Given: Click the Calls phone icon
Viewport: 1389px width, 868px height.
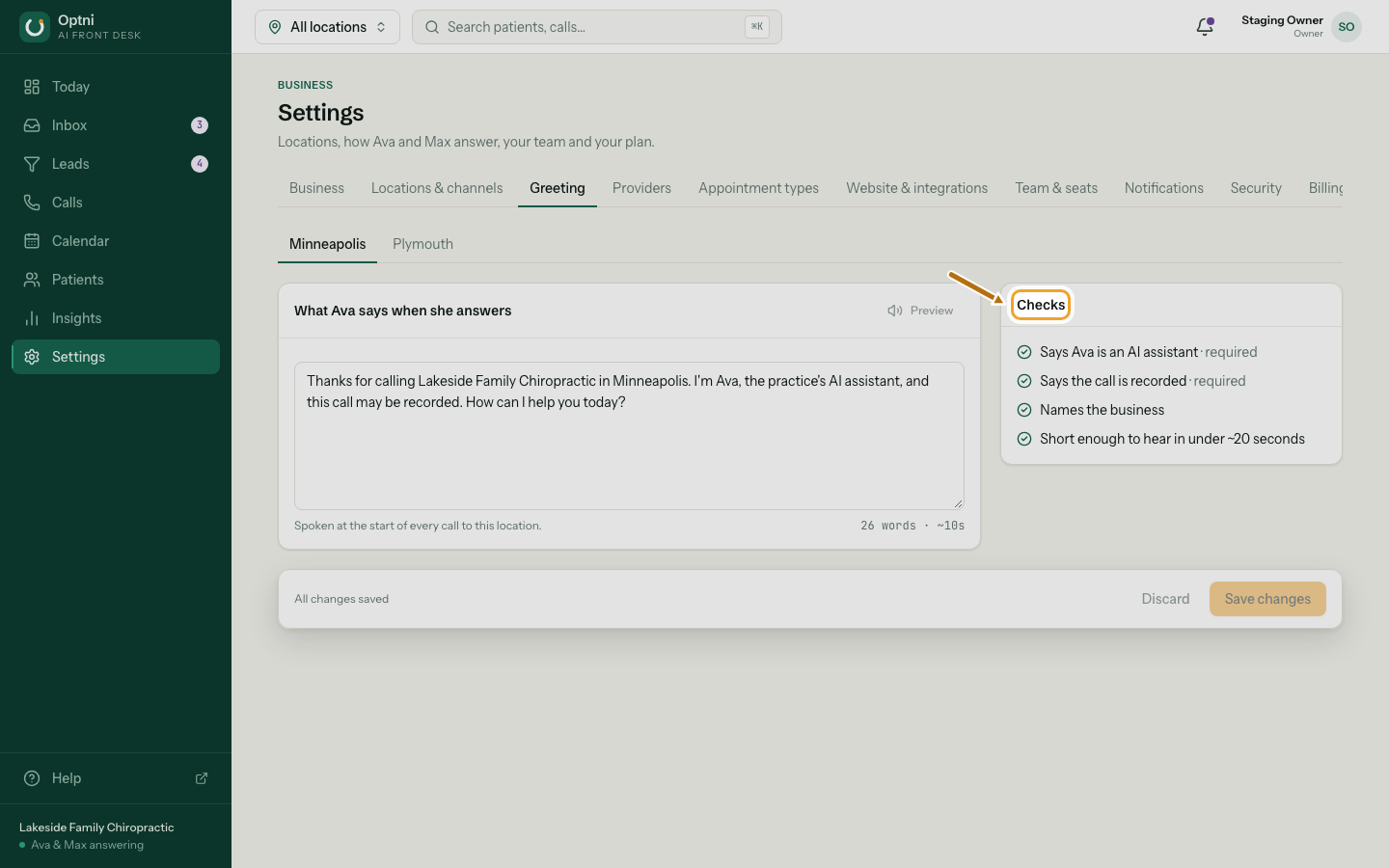Looking at the screenshot, I should coord(32,203).
